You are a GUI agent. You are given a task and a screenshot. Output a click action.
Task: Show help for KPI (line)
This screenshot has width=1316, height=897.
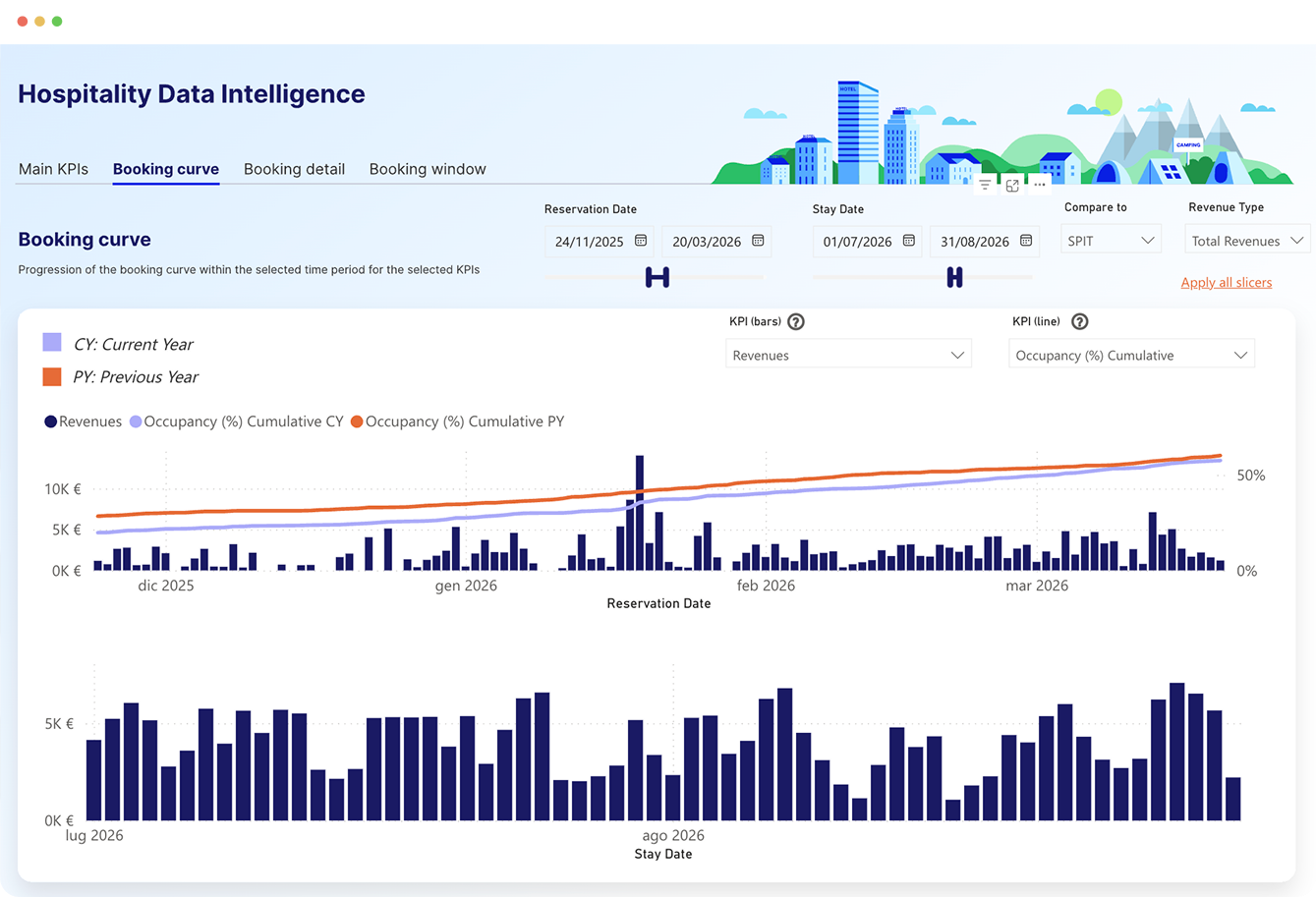click(1079, 321)
